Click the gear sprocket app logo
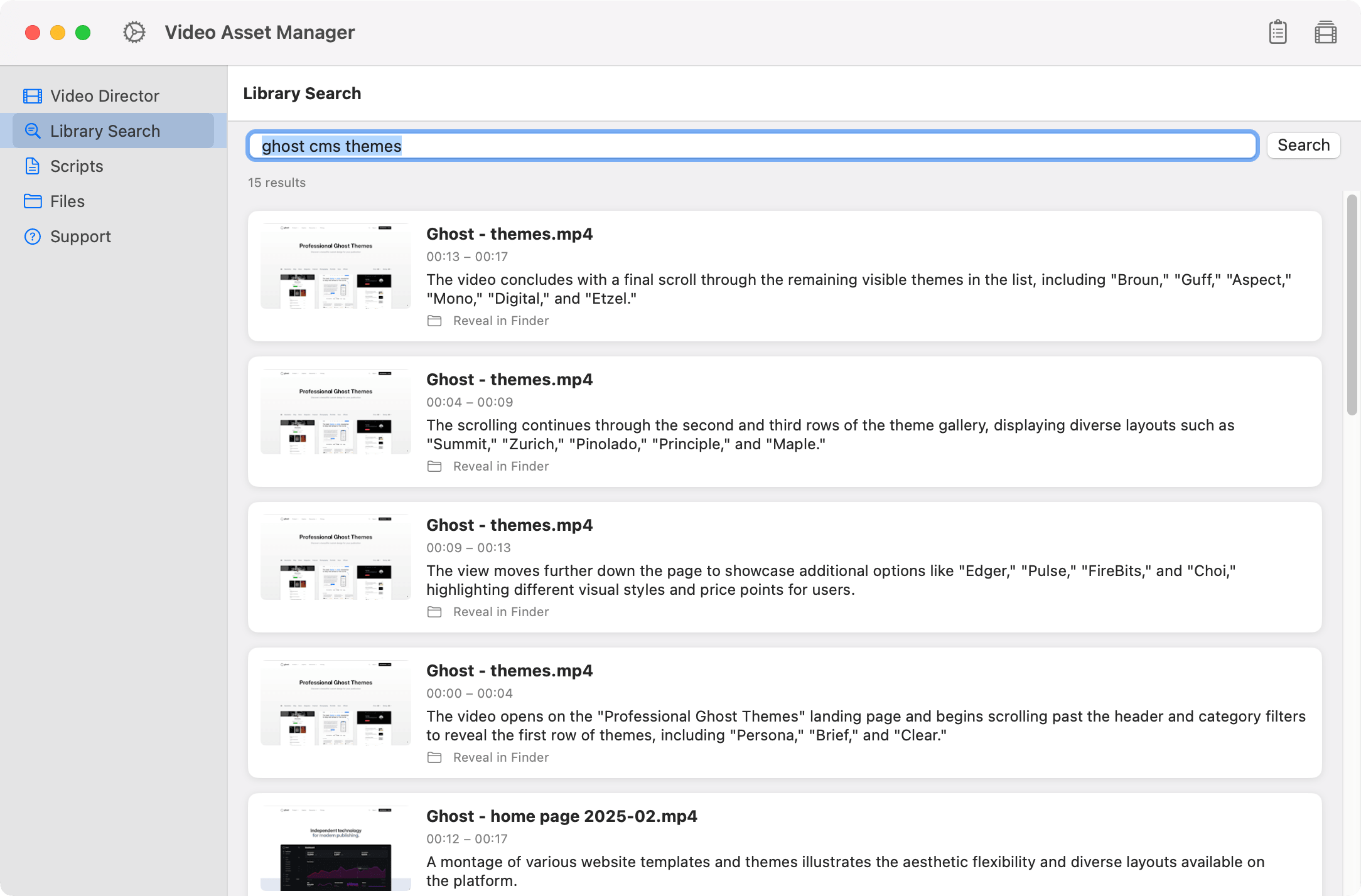The image size is (1361, 896). [x=134, y=32]
